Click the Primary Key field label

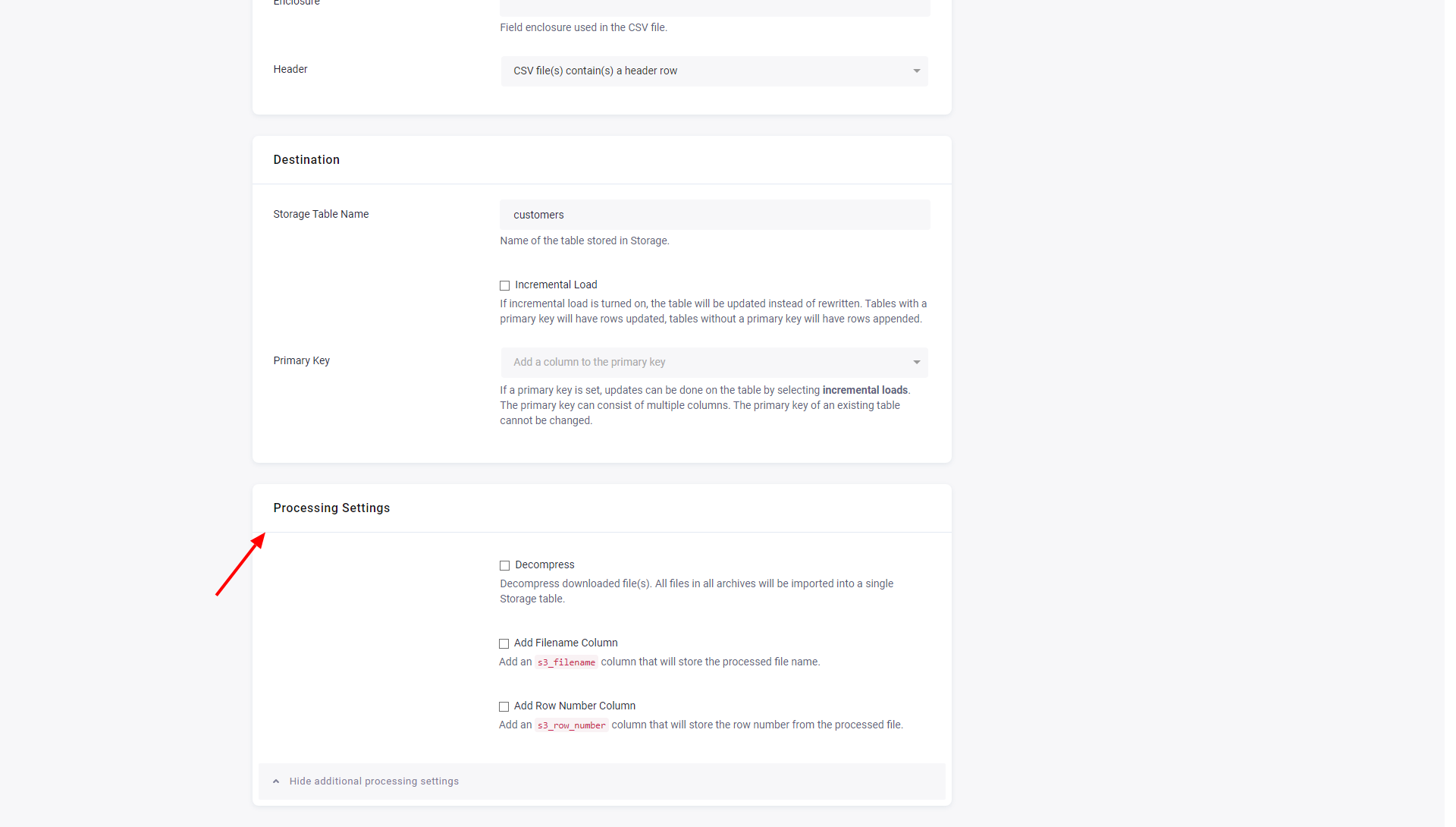pyautogui.click(x=301, y=360)
